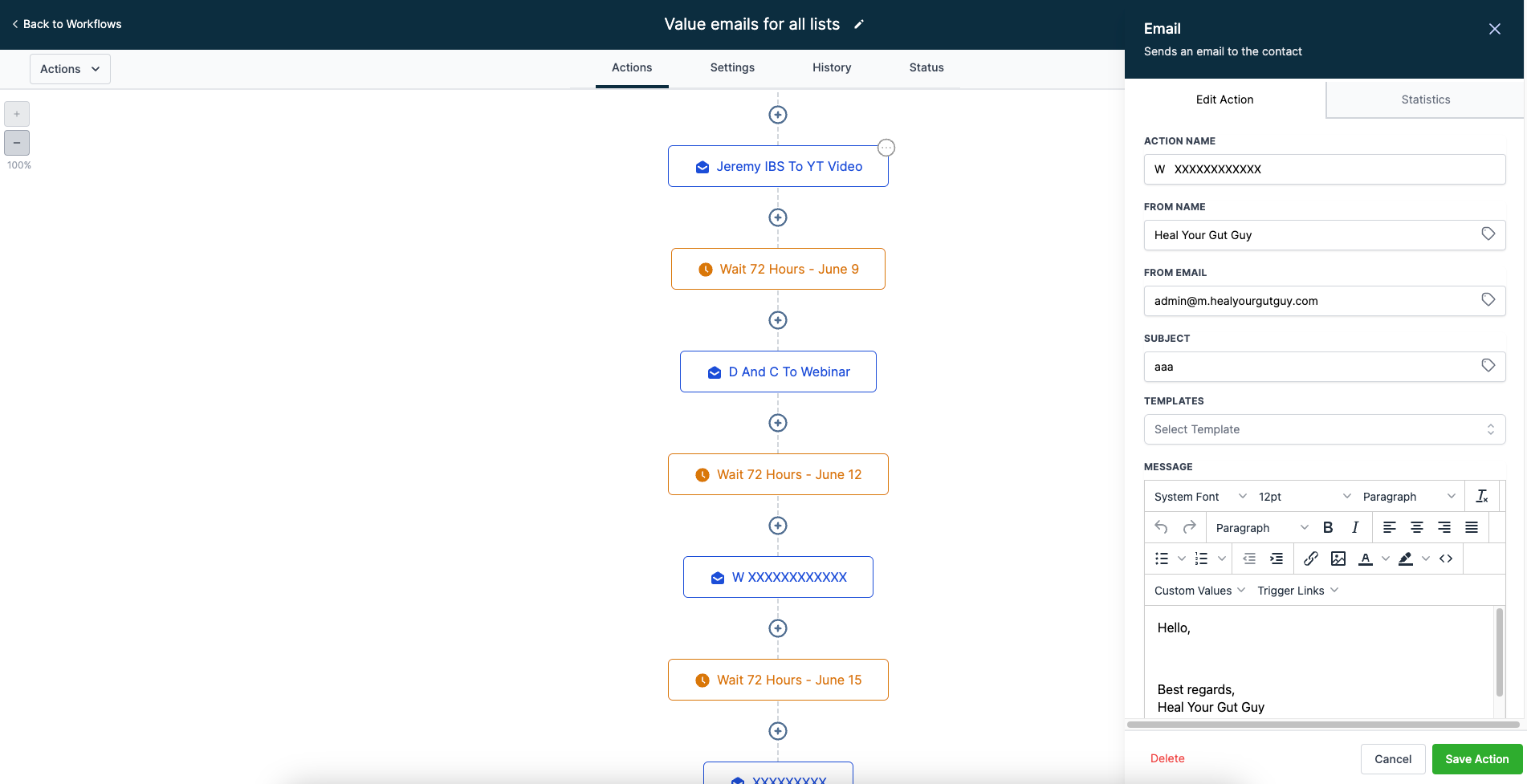Open the History tab
Screen dimensions: 1527x784
(x=831, y=67)
